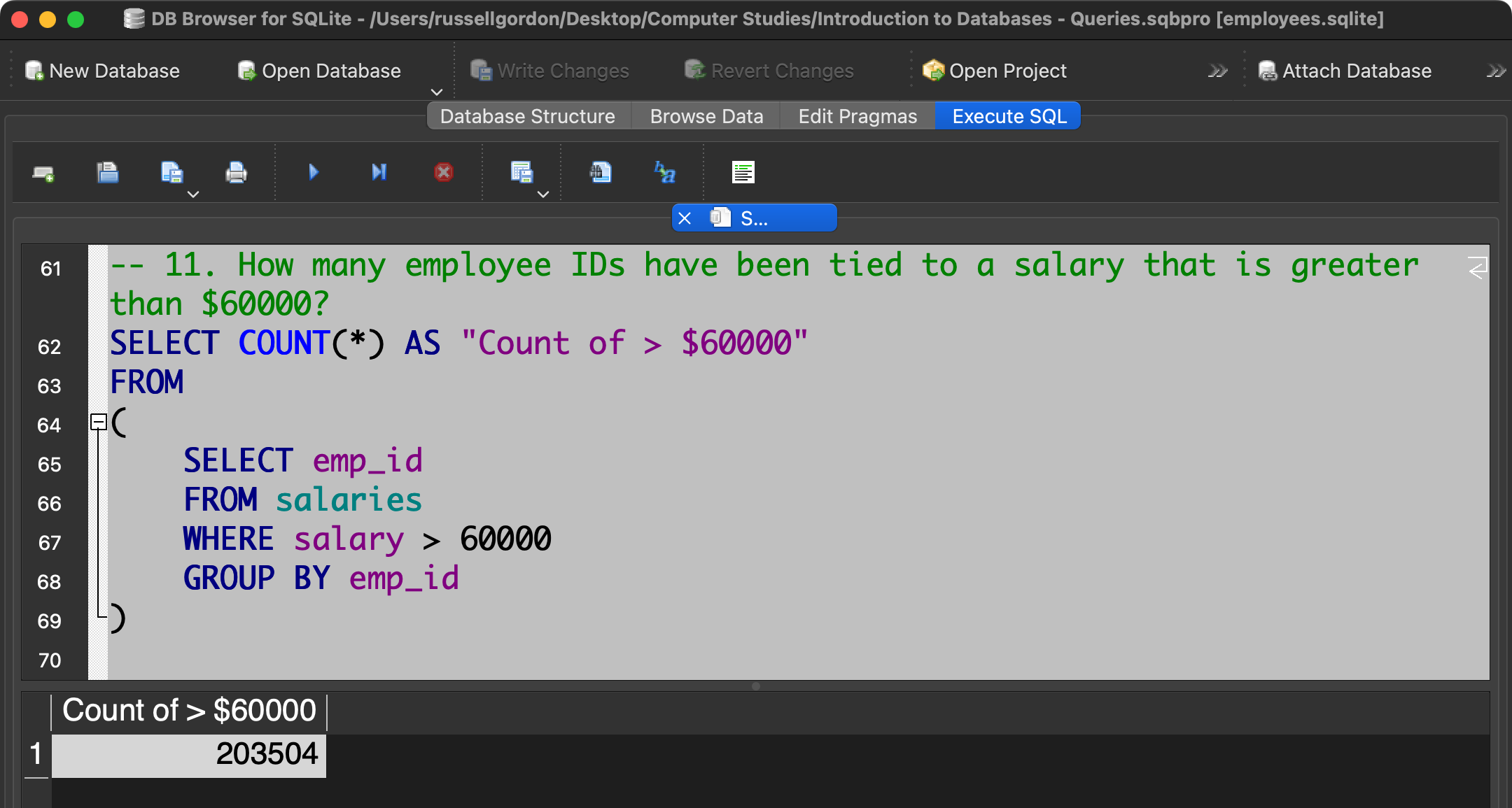Open Find text with the binoculars icon
The width and height of the screenshot is (1512, 808).
[600, 172]
